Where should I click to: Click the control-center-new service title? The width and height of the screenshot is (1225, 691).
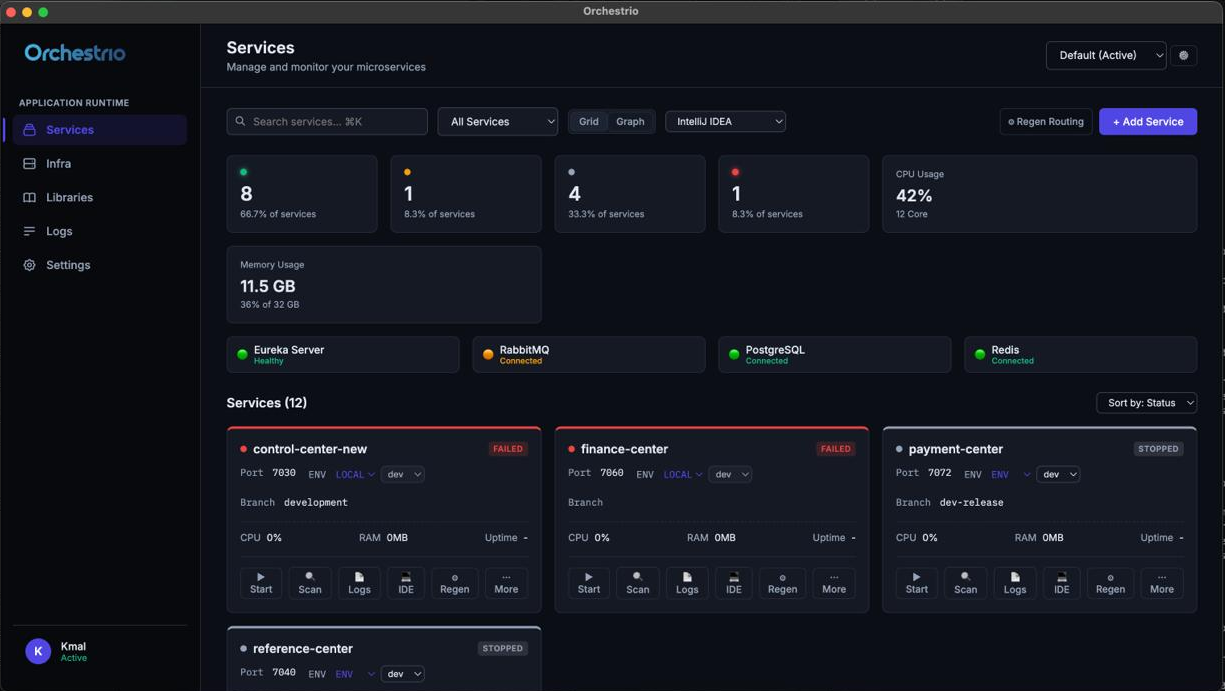pos(310,449)
